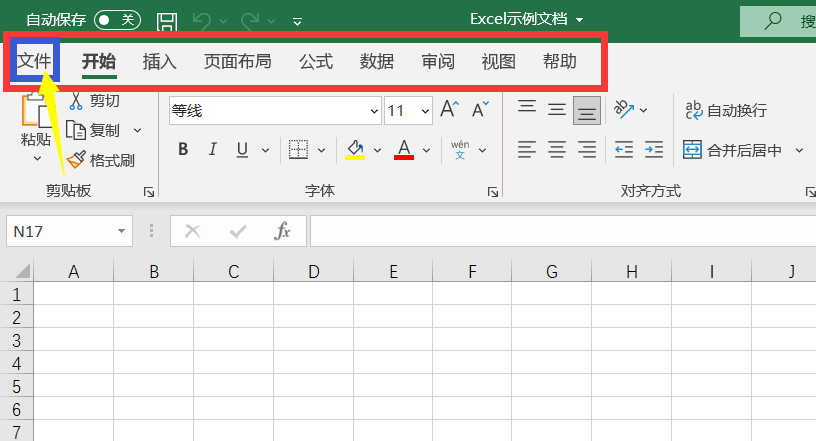This screenshot has width=816, height=441.
Task: Open the name box dropdown arrow
Action: [121, 231]
